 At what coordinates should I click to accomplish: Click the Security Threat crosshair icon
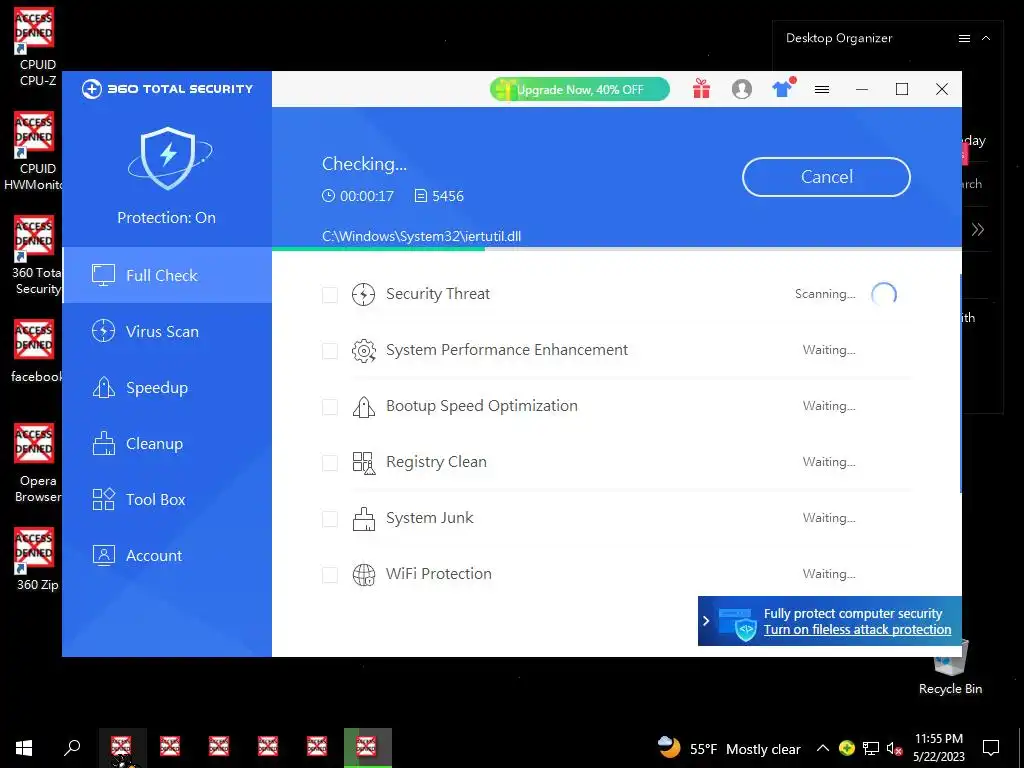pos(364,295)
